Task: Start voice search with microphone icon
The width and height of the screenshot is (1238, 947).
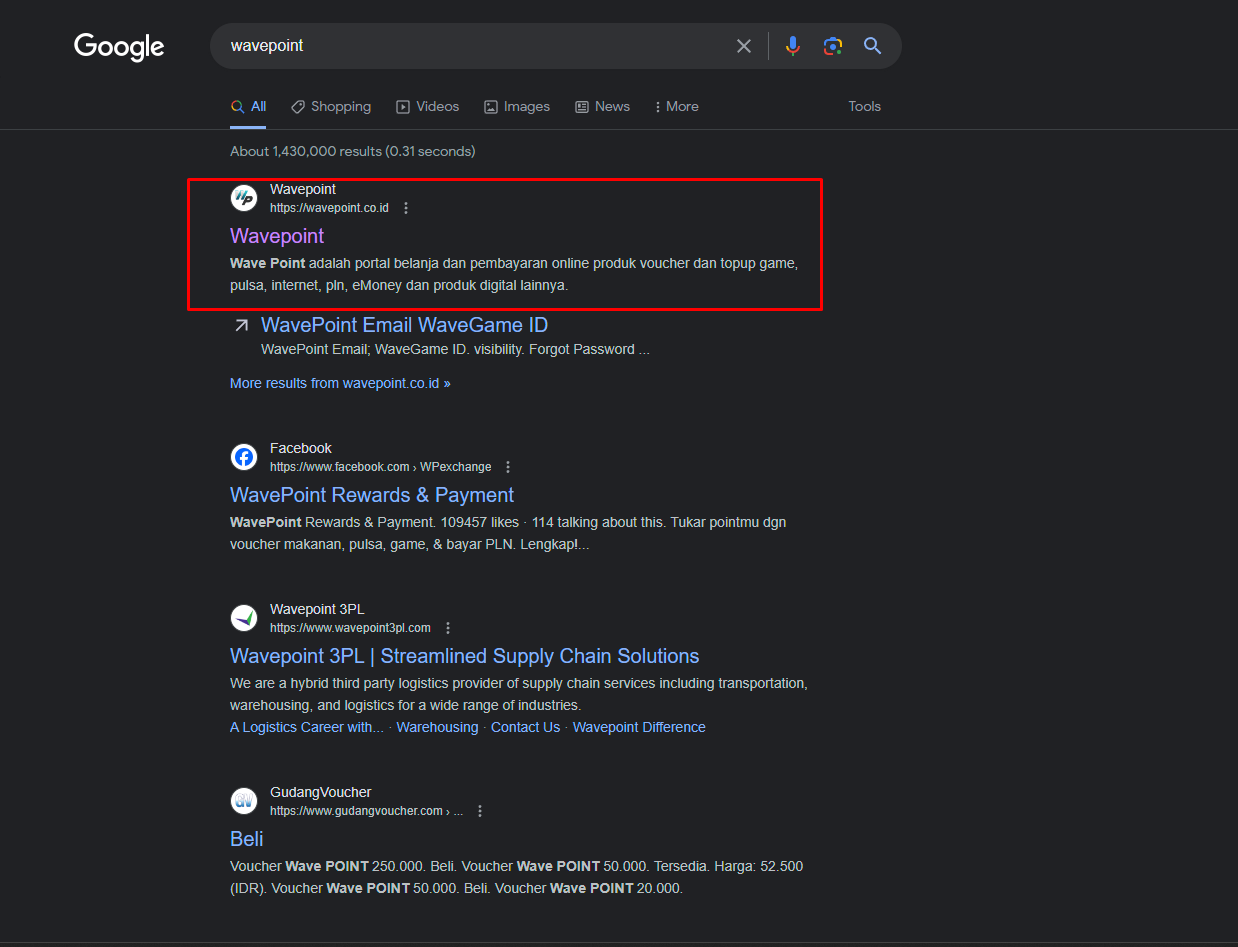Action: tap(793, 46)
